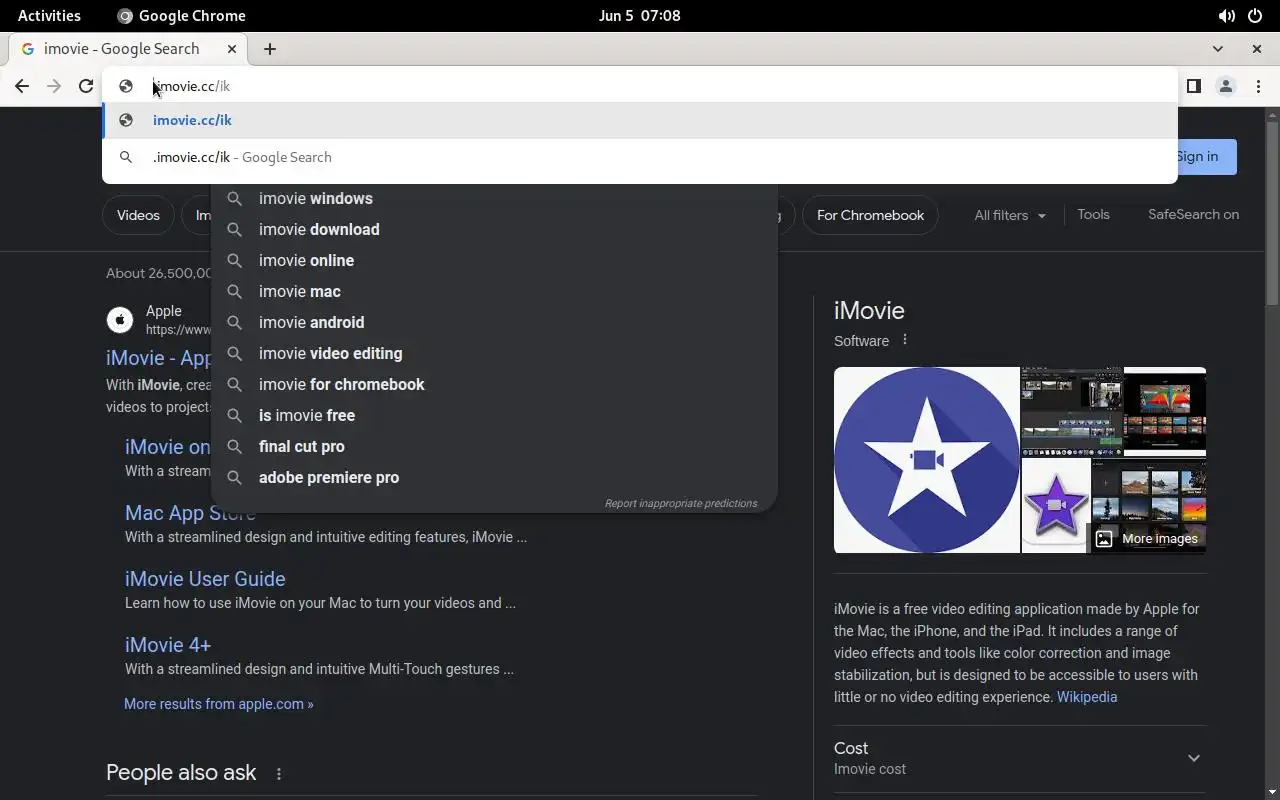Choose 'imovie online' search suggestion
Screen dimensions: 1280x800
tap(494, 260)
